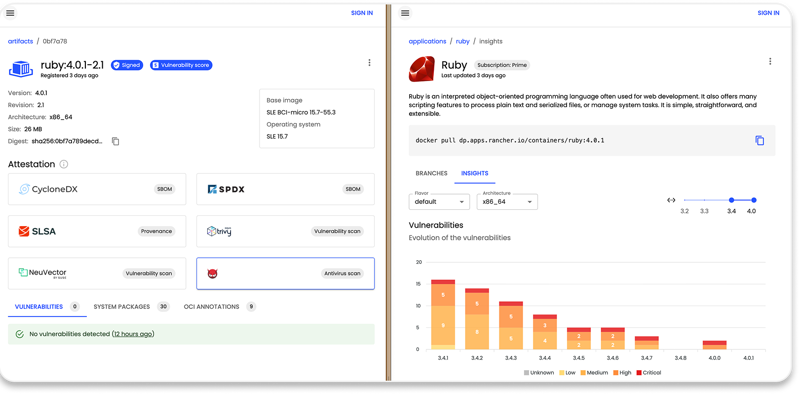This screenshot has width=799, height=394.
Task: Click SIGN IN in artifacts panel
Action: (362, 13)
